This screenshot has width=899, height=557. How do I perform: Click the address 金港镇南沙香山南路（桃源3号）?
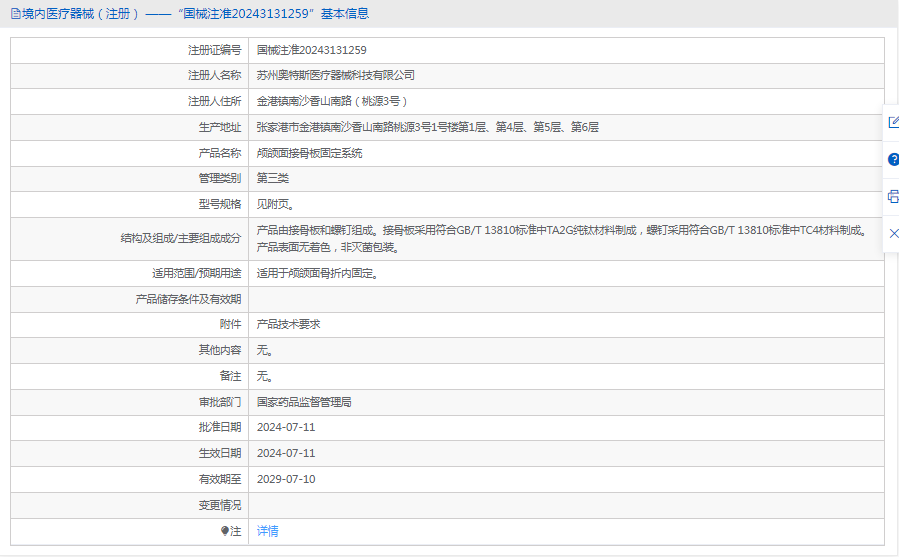332,102
